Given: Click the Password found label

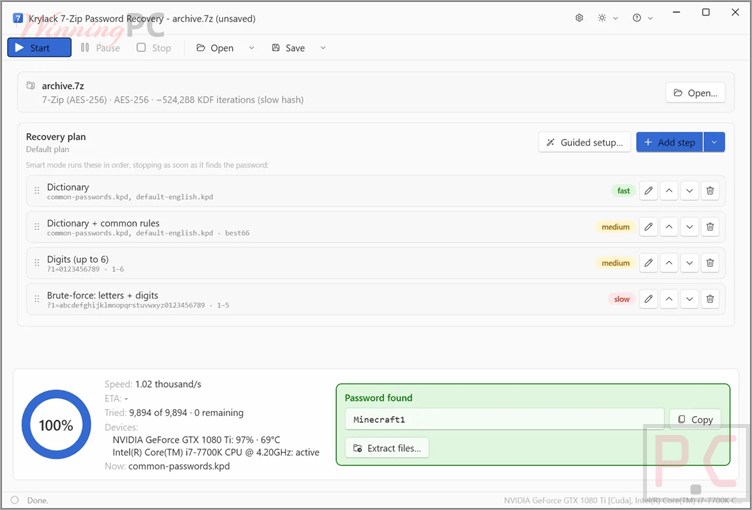Looking at the screenshot, I should 378,398.
